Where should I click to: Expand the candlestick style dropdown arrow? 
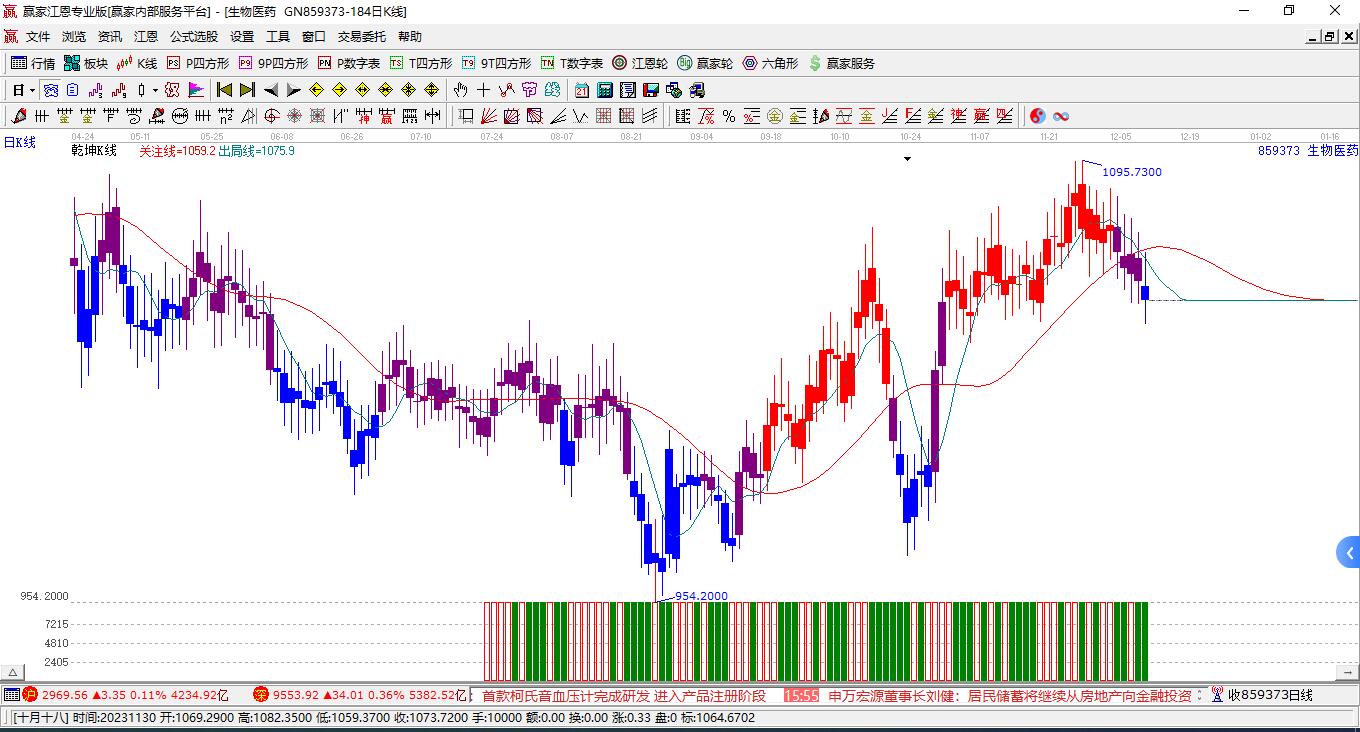click(x=155, y=90)
